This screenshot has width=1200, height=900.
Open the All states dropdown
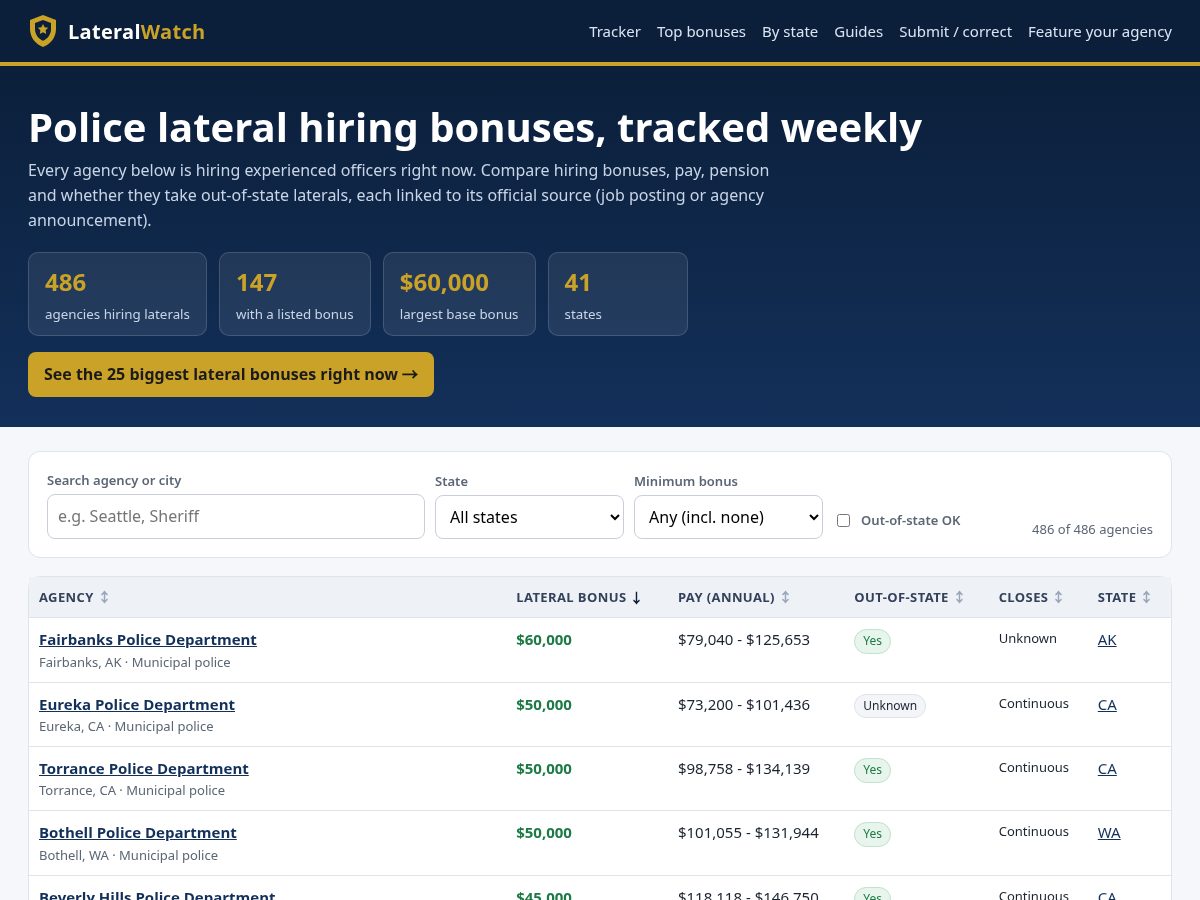point(529,517)
